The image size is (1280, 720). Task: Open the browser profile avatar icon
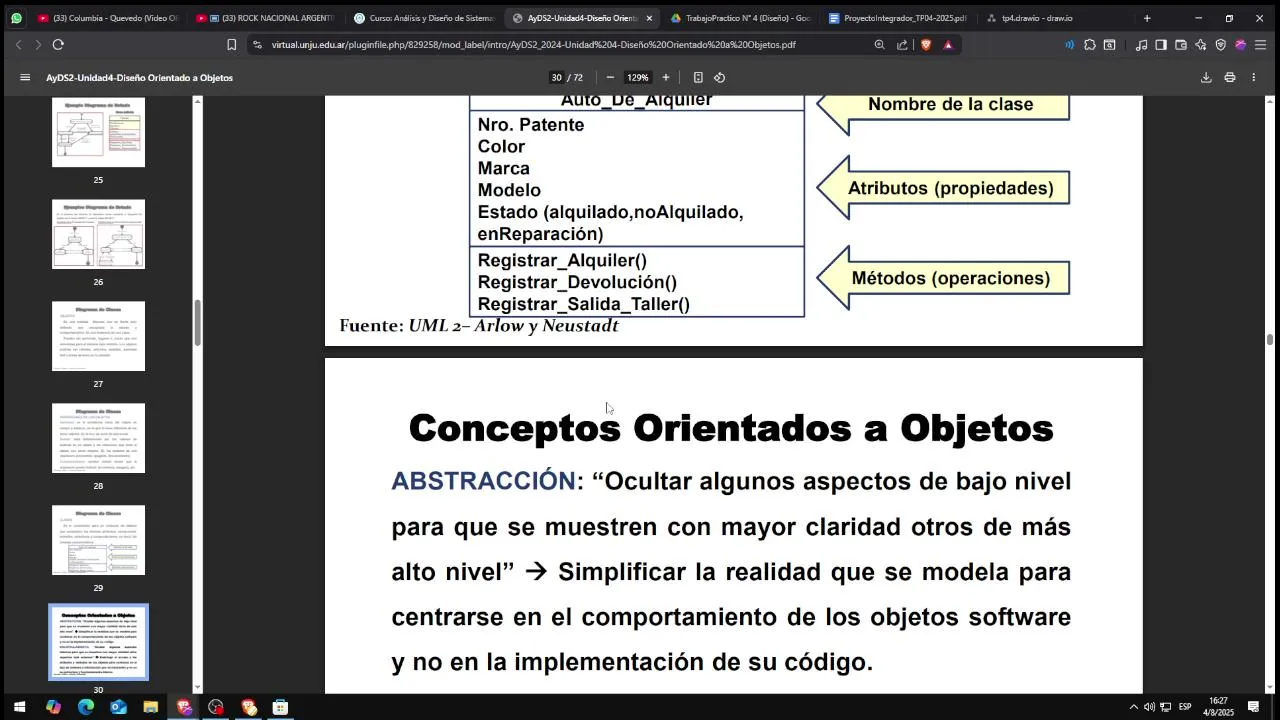(1241, 44)
